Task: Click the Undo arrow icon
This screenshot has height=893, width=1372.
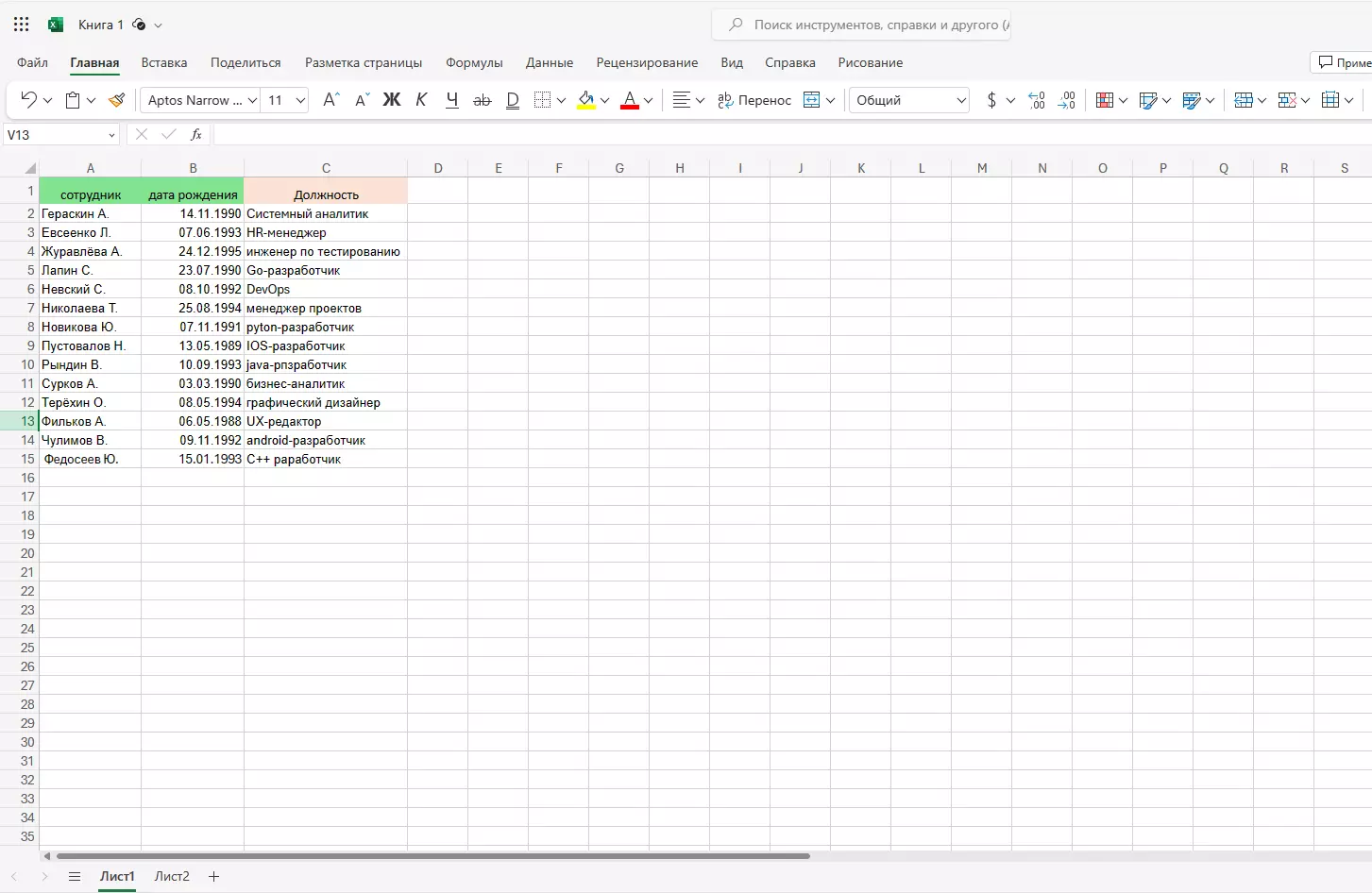Action: (28, 100)
